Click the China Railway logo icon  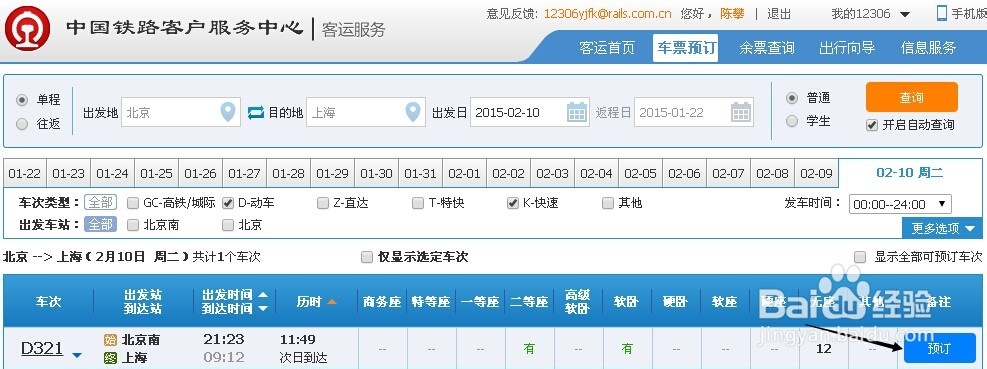pos(27,28)
